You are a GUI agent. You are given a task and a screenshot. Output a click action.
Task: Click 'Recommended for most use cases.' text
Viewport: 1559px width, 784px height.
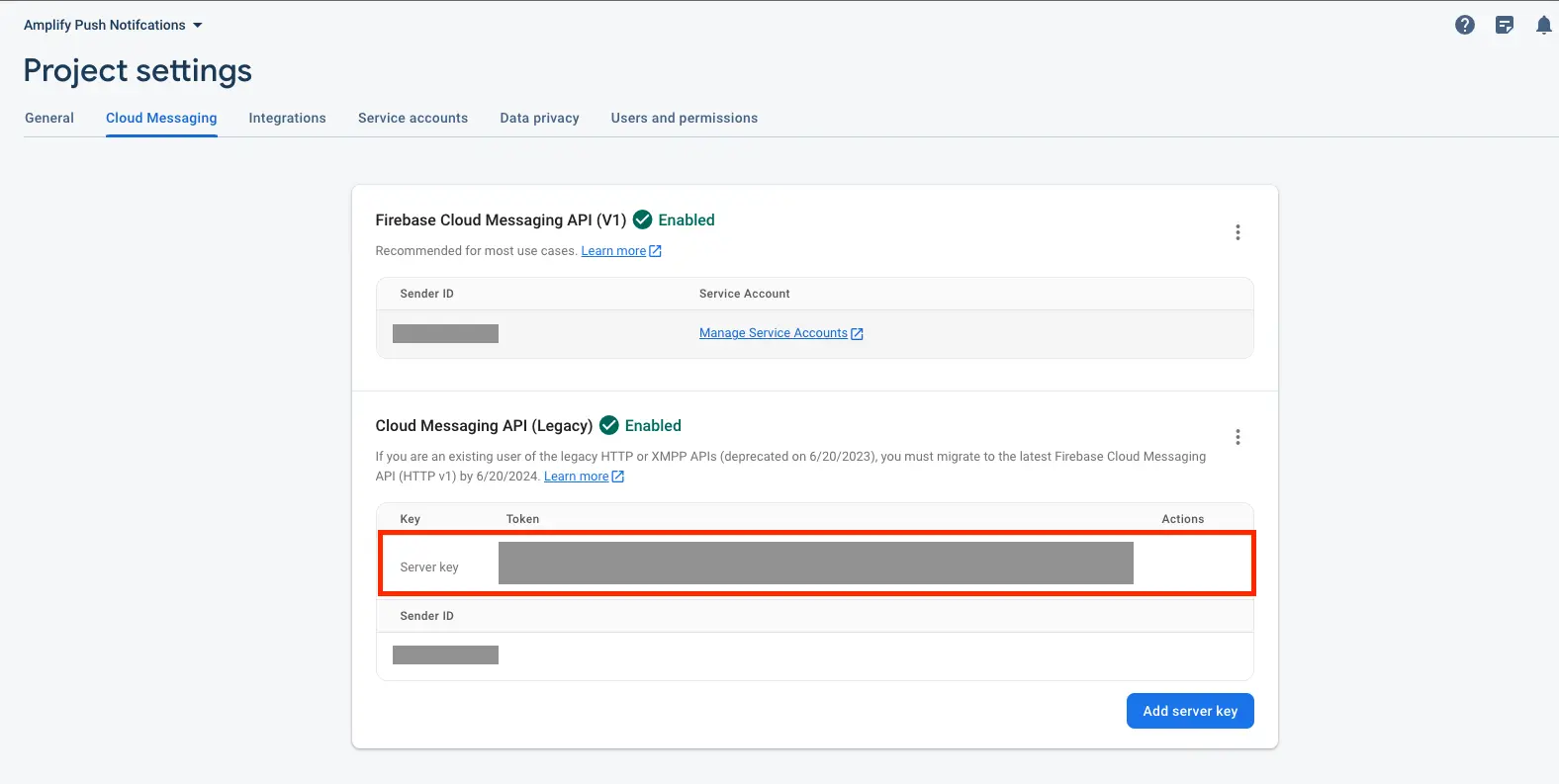(x=476, y=251)
